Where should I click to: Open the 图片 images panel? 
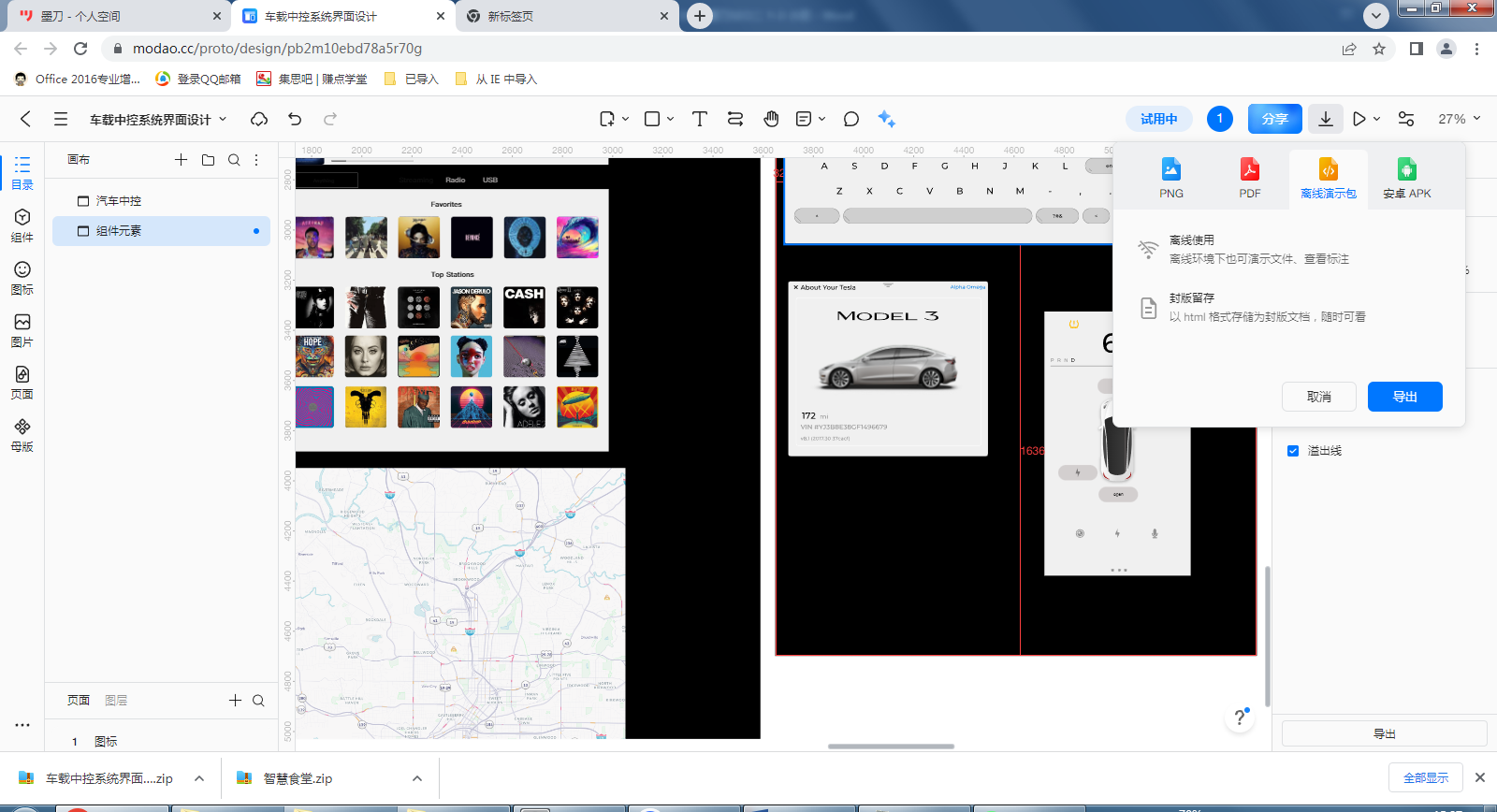[x=22, y=330]
